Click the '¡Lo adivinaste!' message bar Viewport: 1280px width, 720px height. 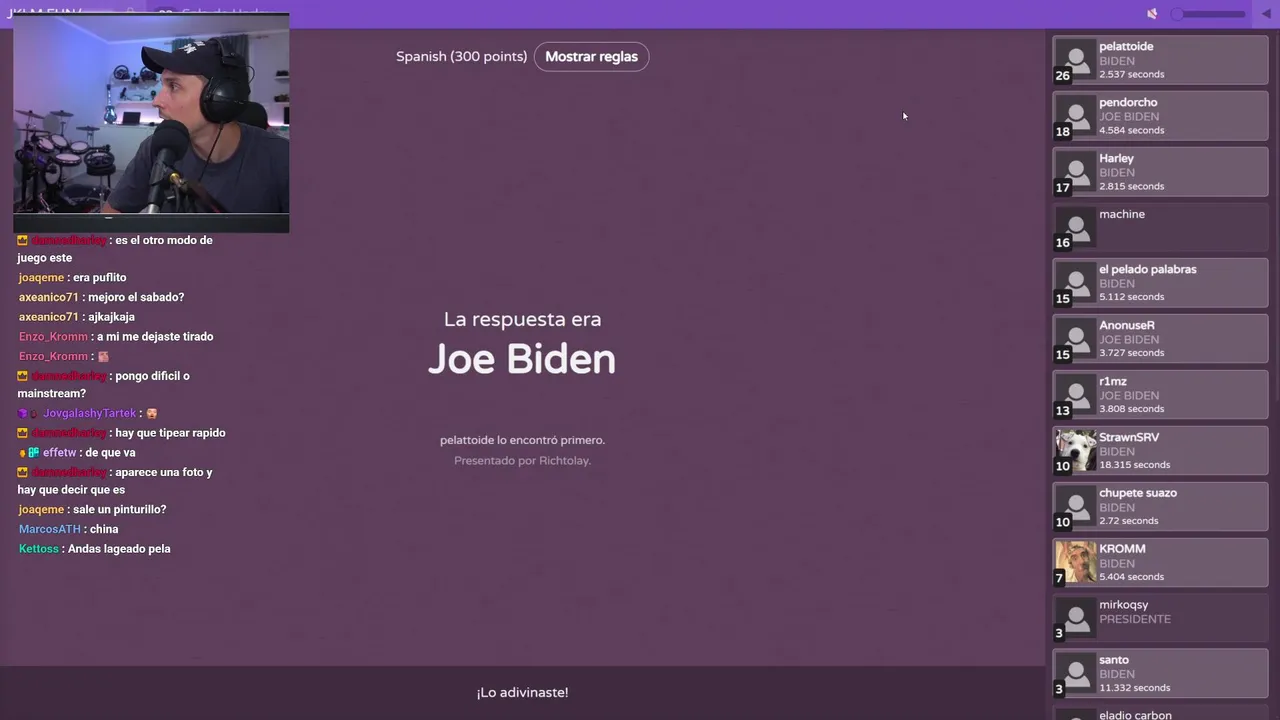tap(522, 692)
